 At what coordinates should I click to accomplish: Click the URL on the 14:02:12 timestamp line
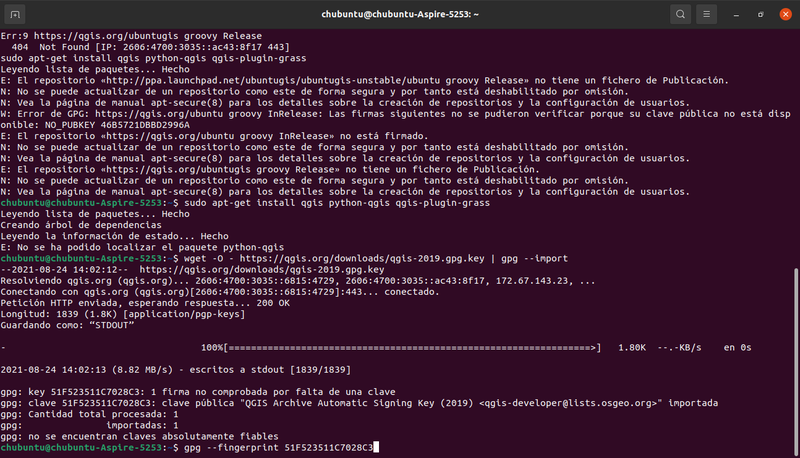tap(262, 270)
